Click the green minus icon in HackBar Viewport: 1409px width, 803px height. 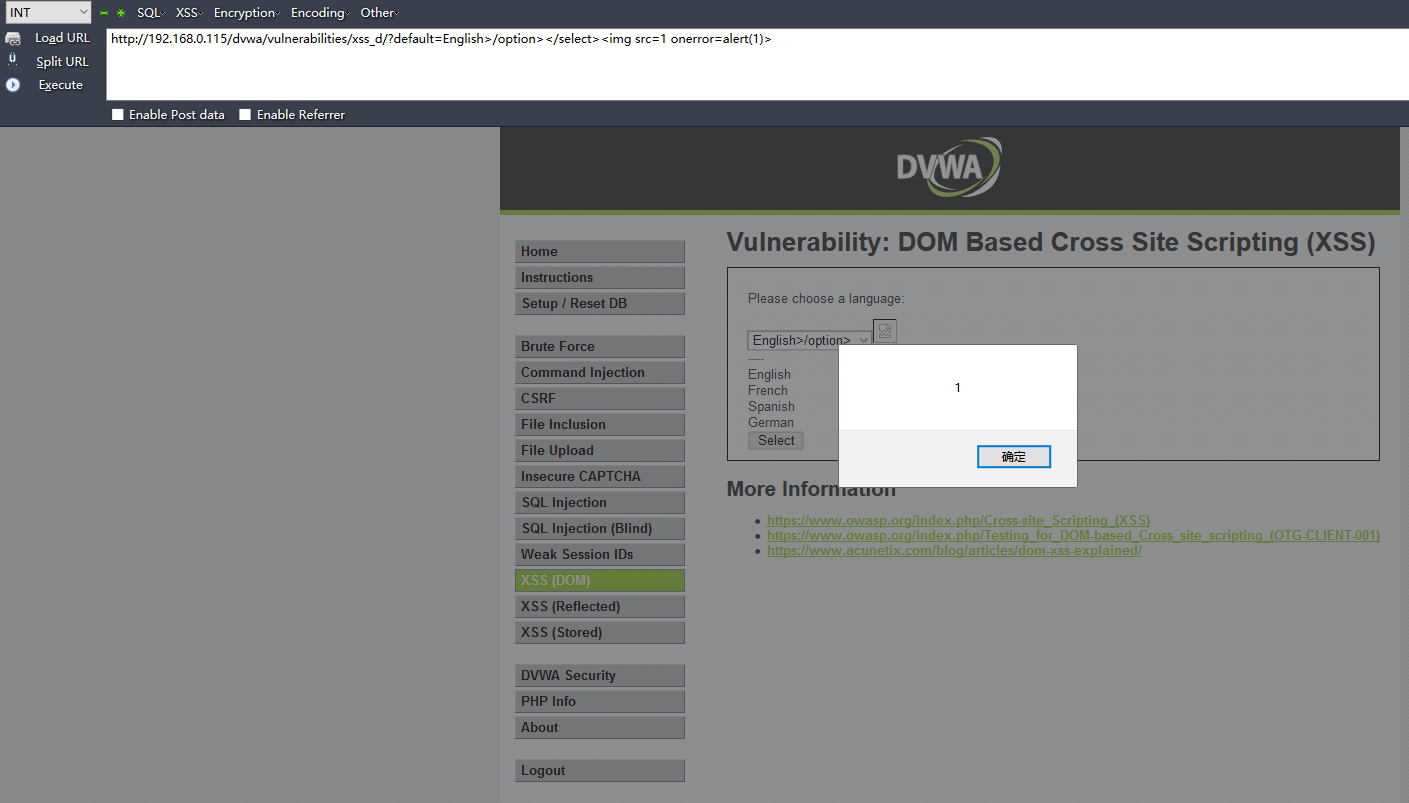[x=104, y=13]
